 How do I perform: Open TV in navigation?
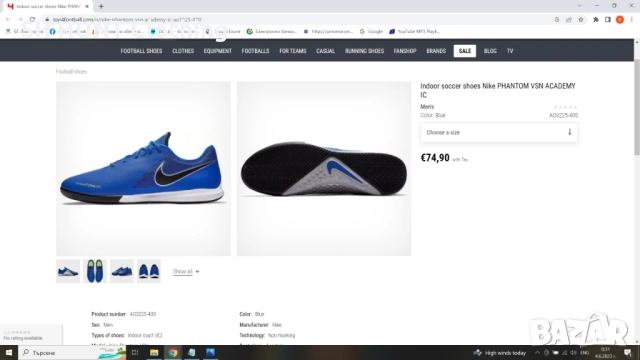(x=510, y=51)
